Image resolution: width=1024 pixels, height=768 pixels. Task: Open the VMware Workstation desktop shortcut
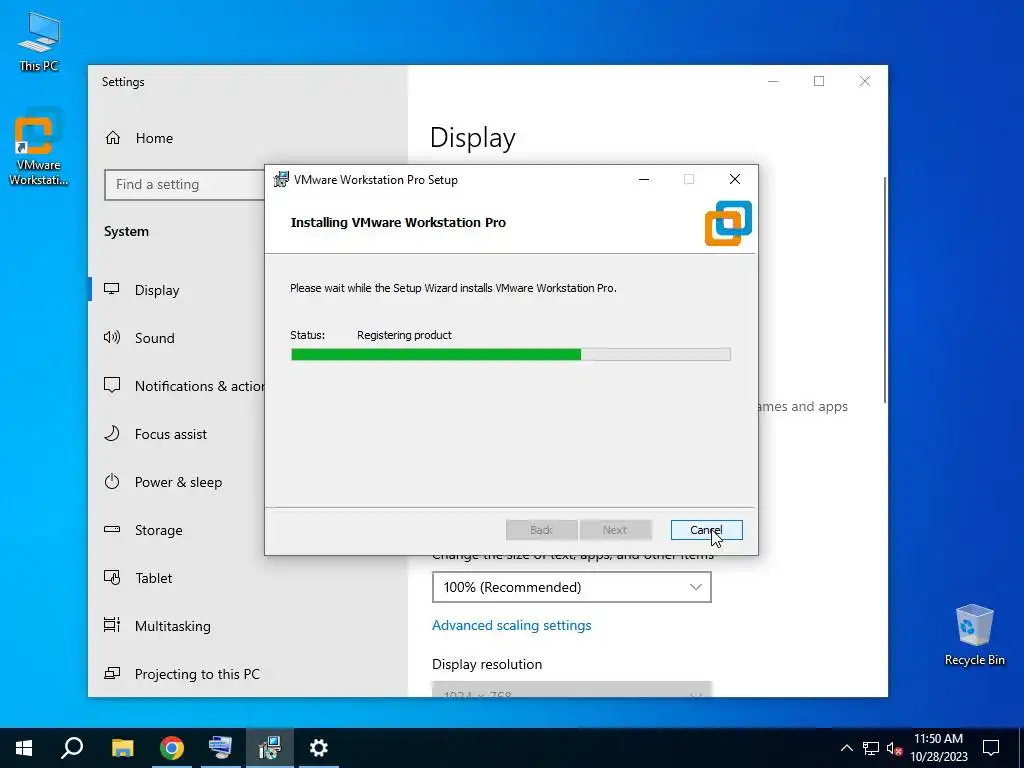point(39,147)
